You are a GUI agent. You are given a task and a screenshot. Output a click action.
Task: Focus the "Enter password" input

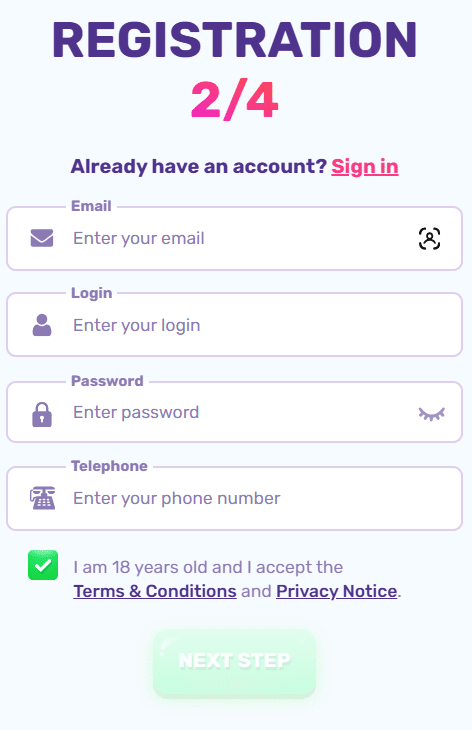235,412
